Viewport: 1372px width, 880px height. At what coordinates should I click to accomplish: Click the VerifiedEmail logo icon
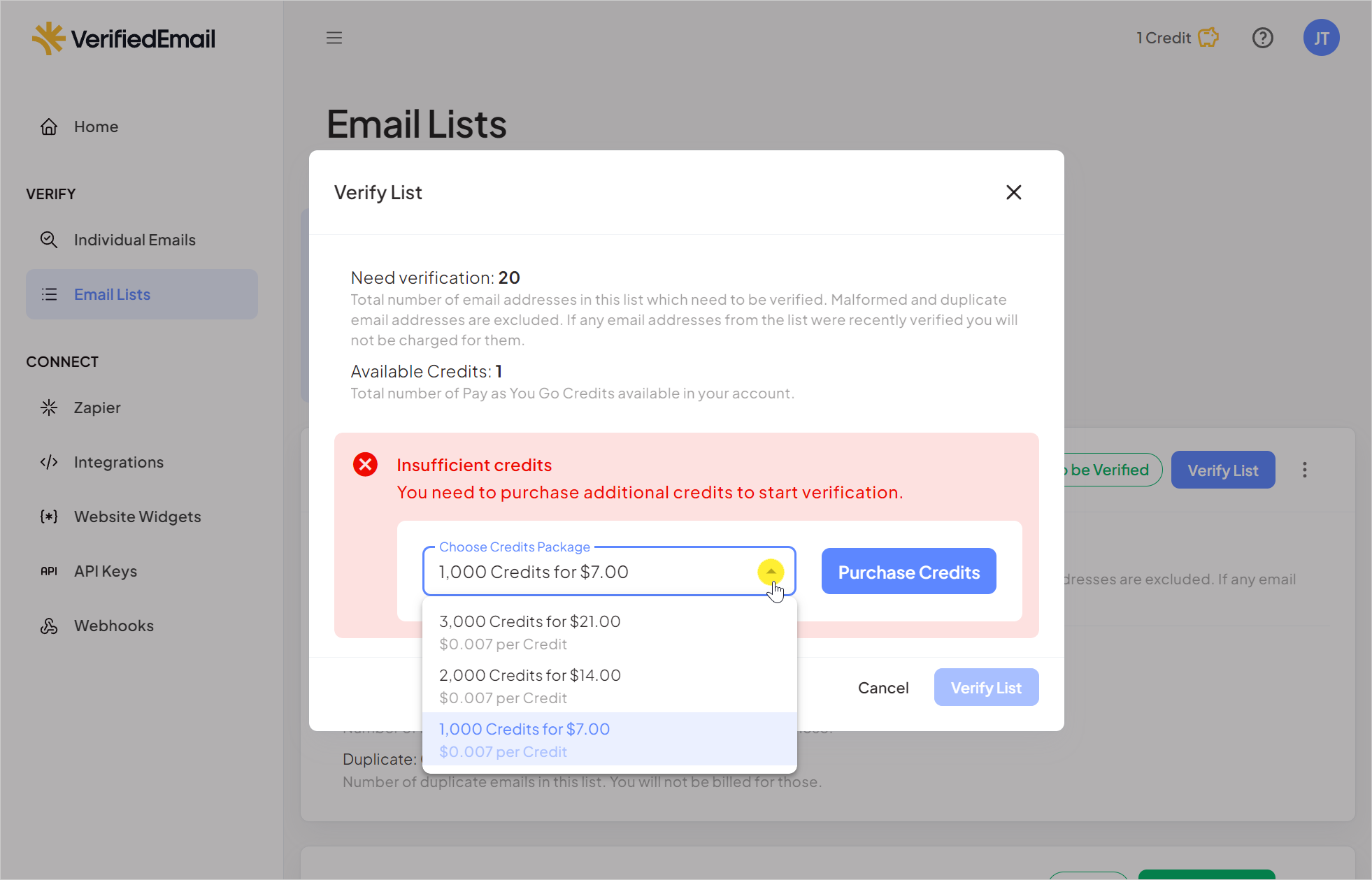click(47, 37)
